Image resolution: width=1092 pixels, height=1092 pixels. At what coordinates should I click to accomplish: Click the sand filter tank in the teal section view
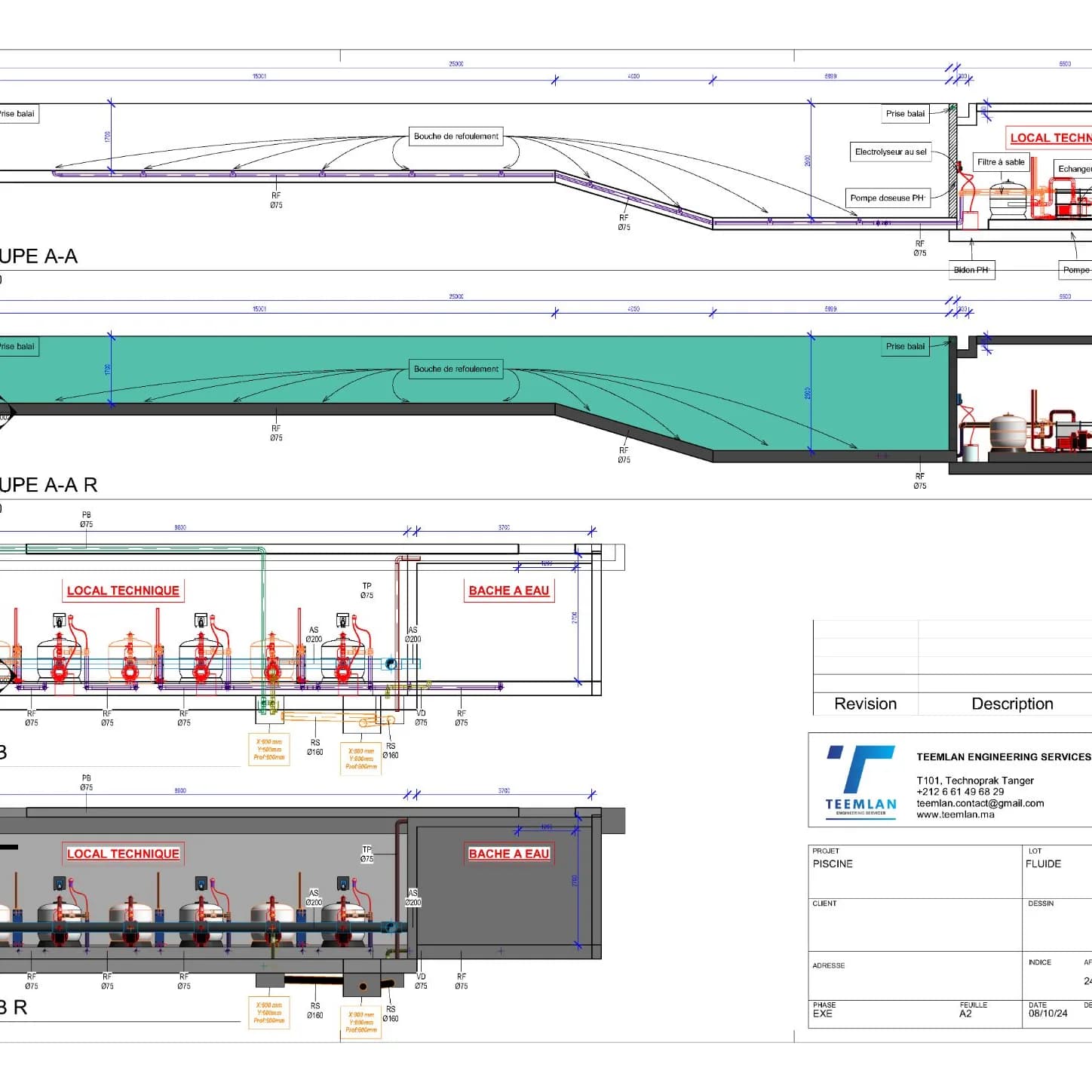1008,431
